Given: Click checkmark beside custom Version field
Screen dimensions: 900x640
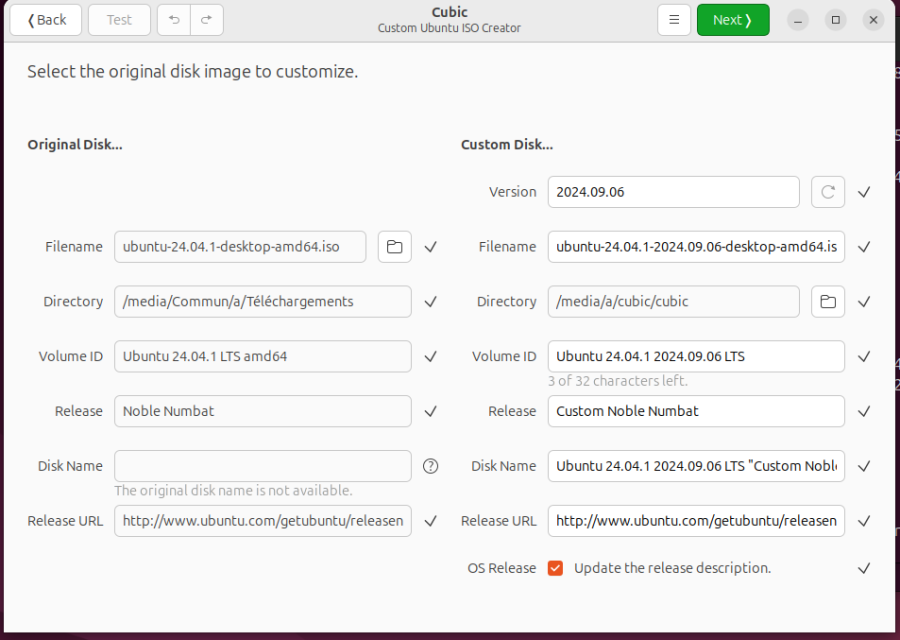Looking at the screenshot, I should [864, 192].
